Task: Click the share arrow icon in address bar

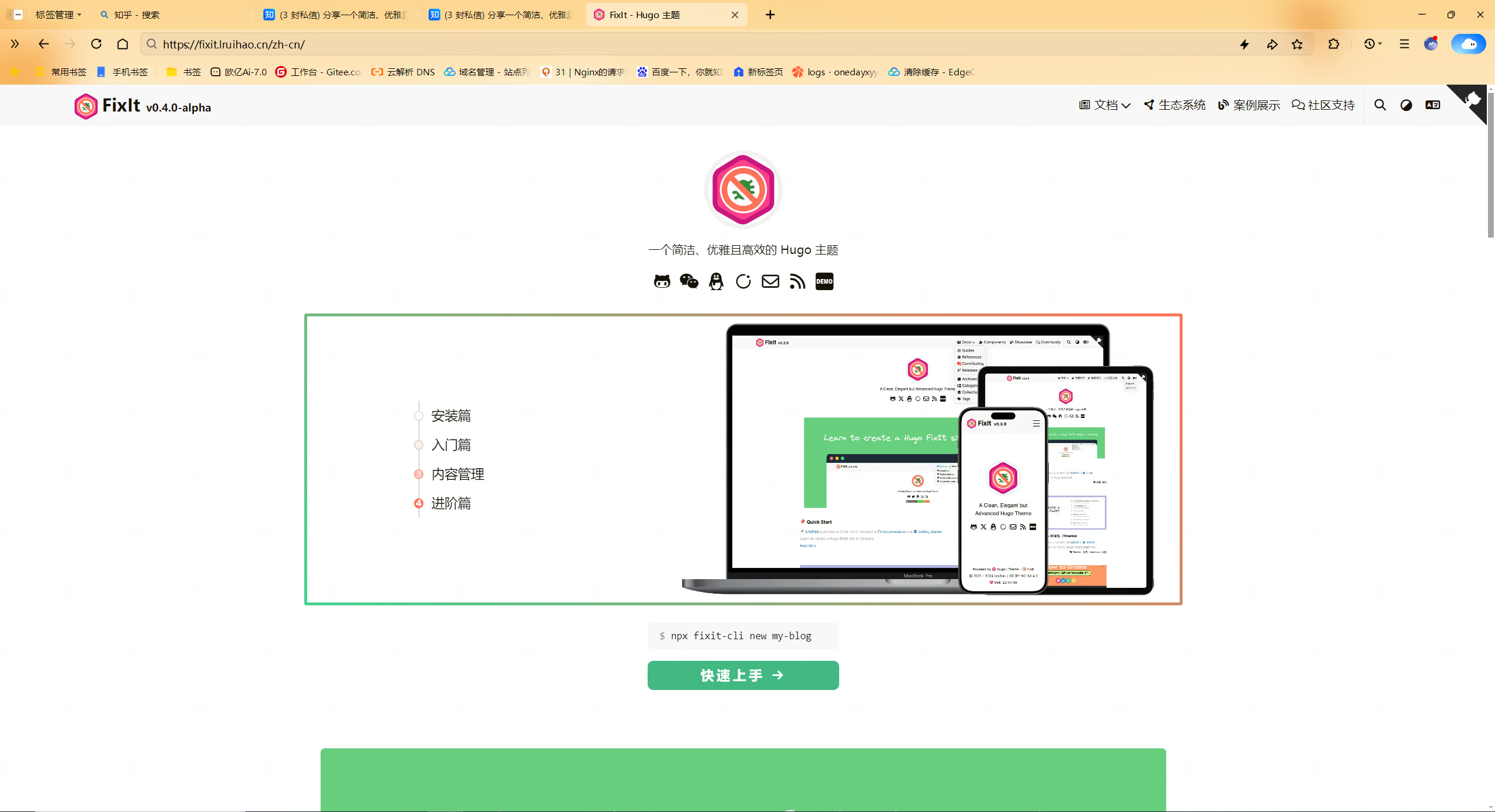Action: 1271,44
